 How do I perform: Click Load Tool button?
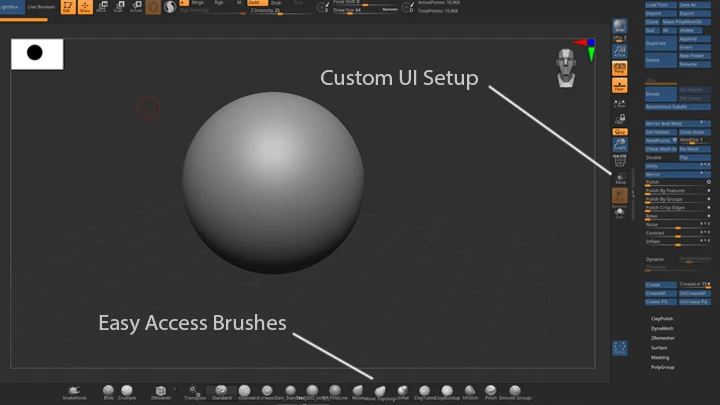coord(660,5)
